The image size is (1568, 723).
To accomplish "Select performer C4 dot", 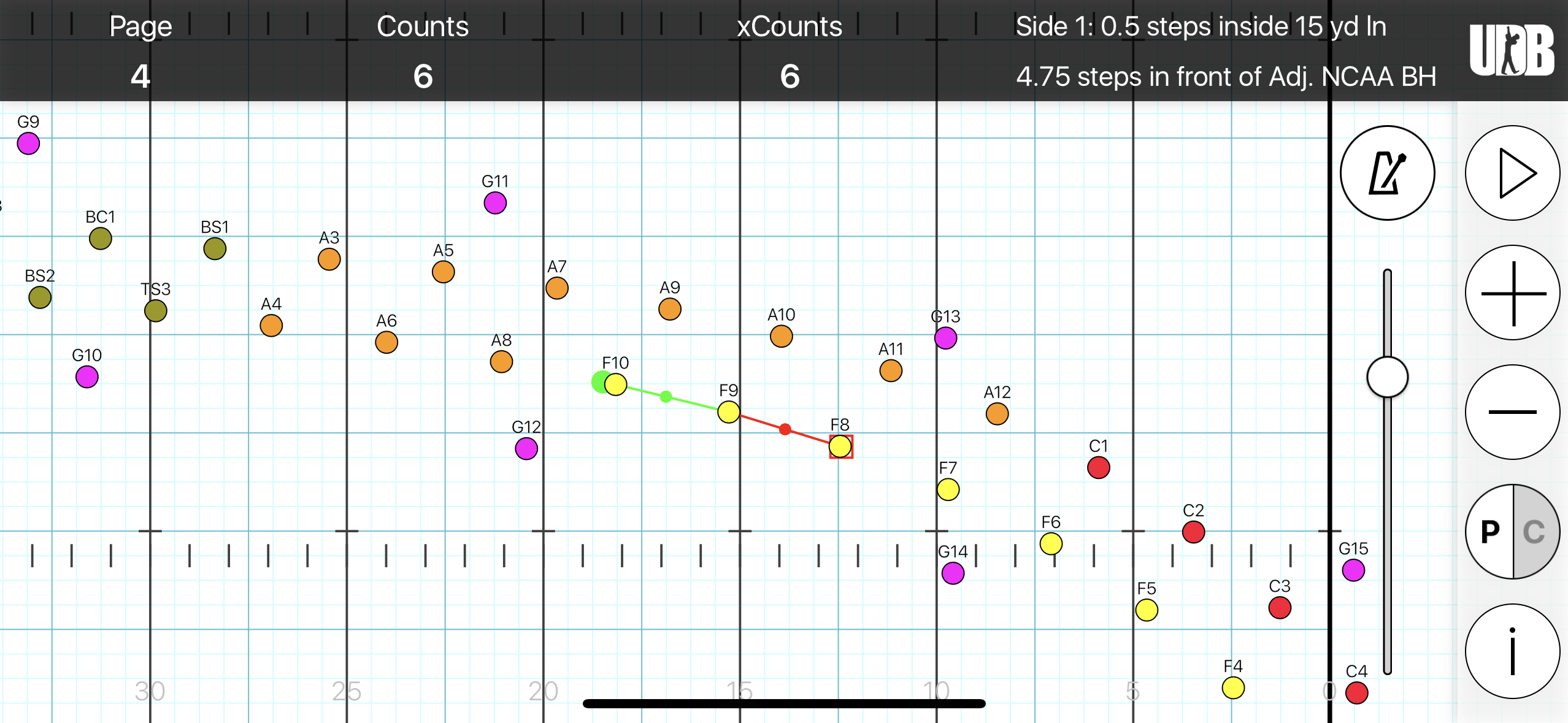I will 1357,693.
